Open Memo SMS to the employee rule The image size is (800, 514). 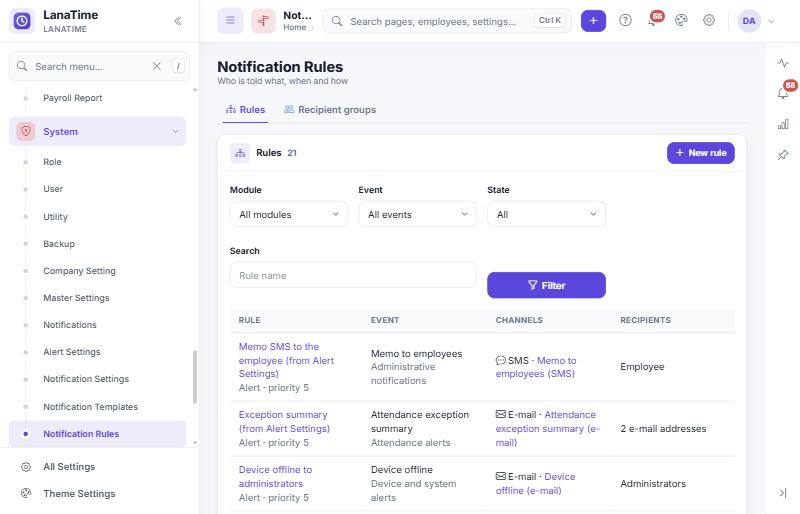[x=286, y=360]
